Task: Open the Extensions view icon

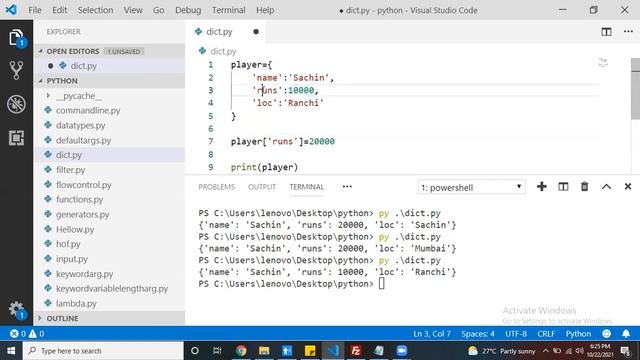Action: pyautogui.click(x=16, y=138)
